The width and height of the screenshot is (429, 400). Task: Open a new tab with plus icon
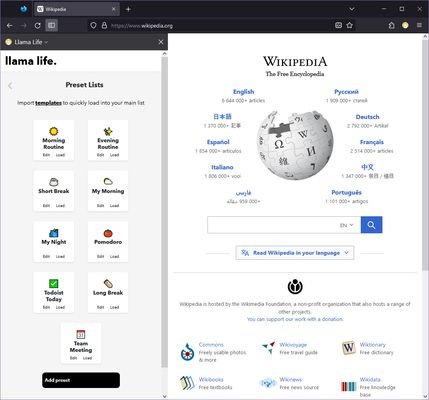[x=128, y=9]
